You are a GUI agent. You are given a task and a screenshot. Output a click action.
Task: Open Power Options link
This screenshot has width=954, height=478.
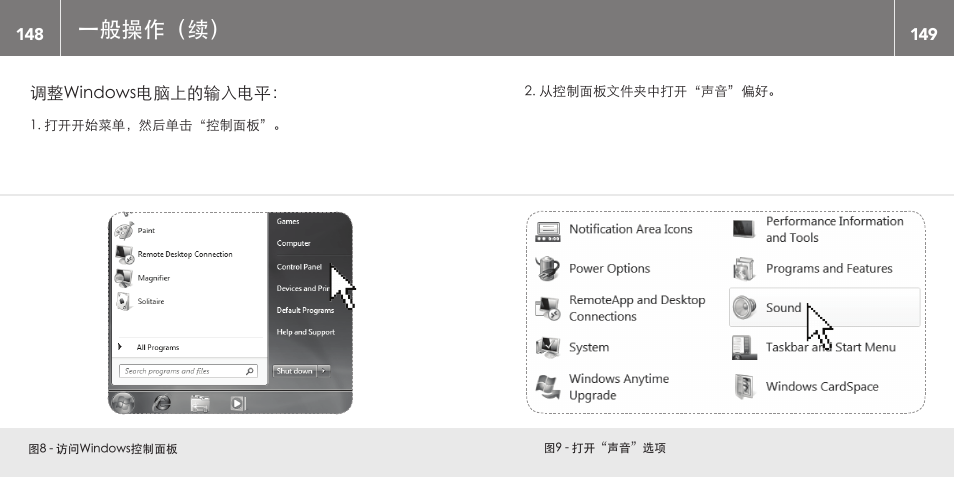point(609,269)
